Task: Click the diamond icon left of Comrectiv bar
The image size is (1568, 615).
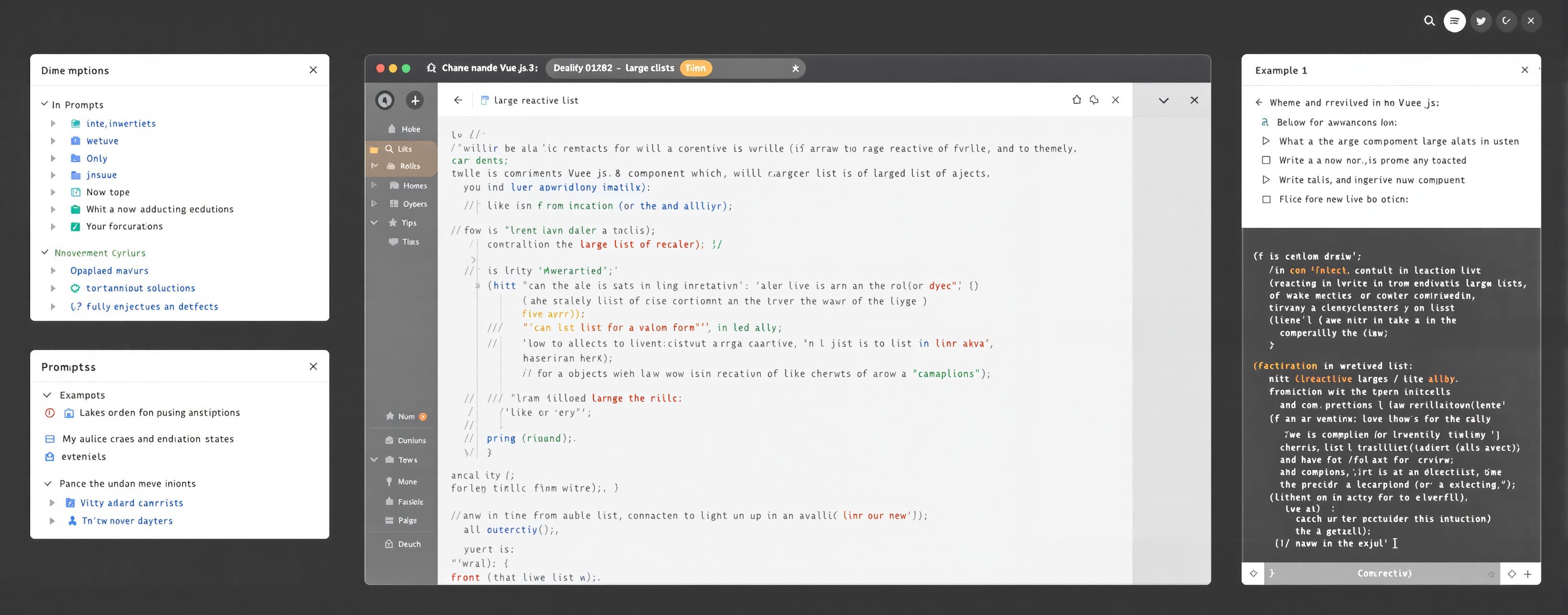Action: pos(1253,574)
